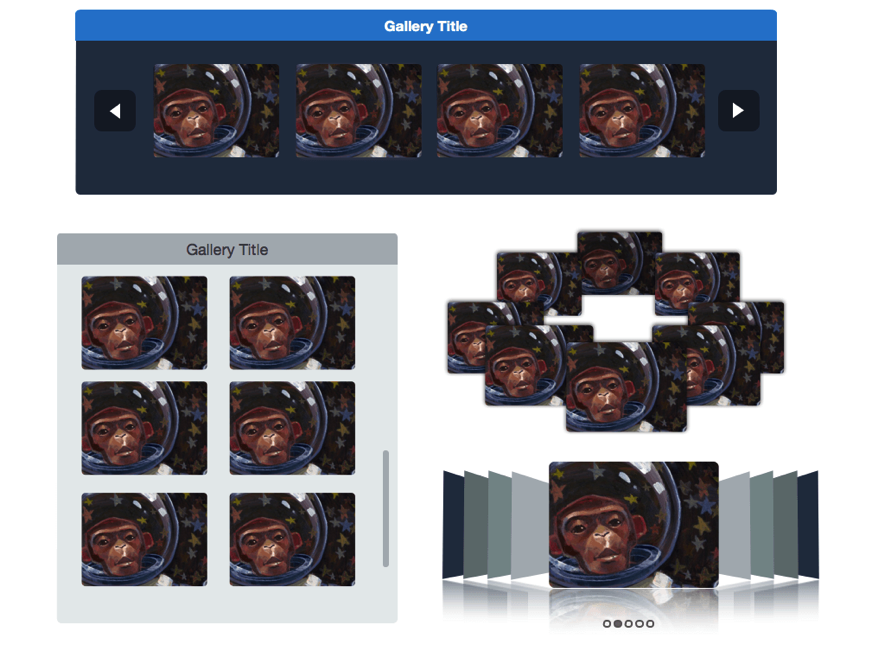Select the far-left image of the circular carousel
The height and width of the screenshot is (664, 885).
(x=466, y=338)
